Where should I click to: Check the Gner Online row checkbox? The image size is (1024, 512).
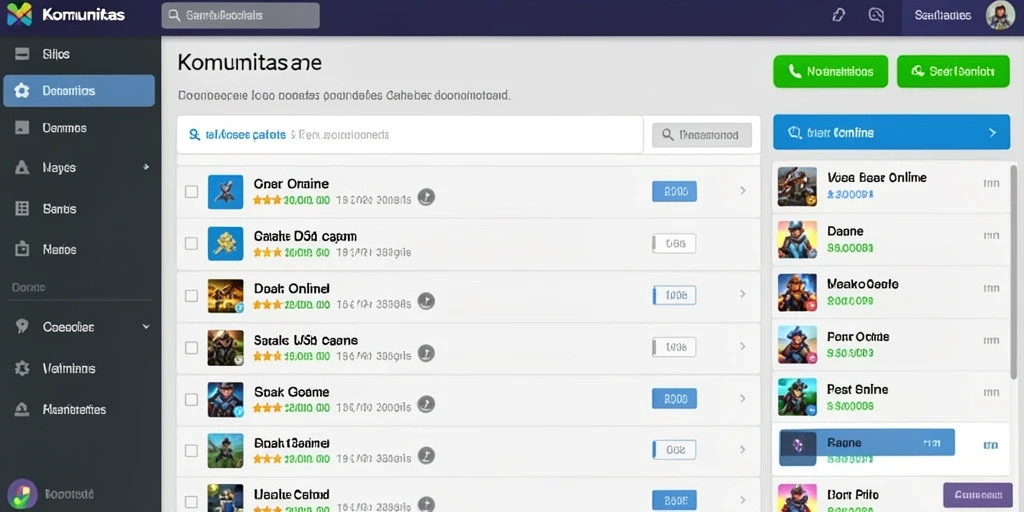(191, 191)
